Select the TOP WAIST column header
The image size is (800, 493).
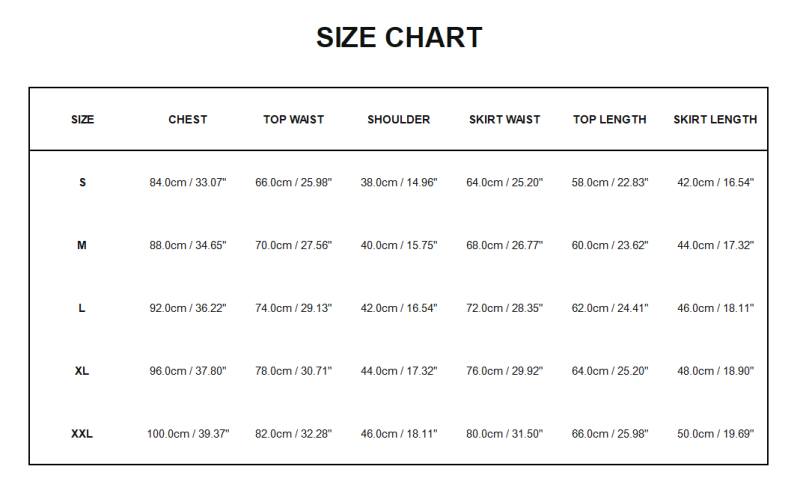(294, 120)
